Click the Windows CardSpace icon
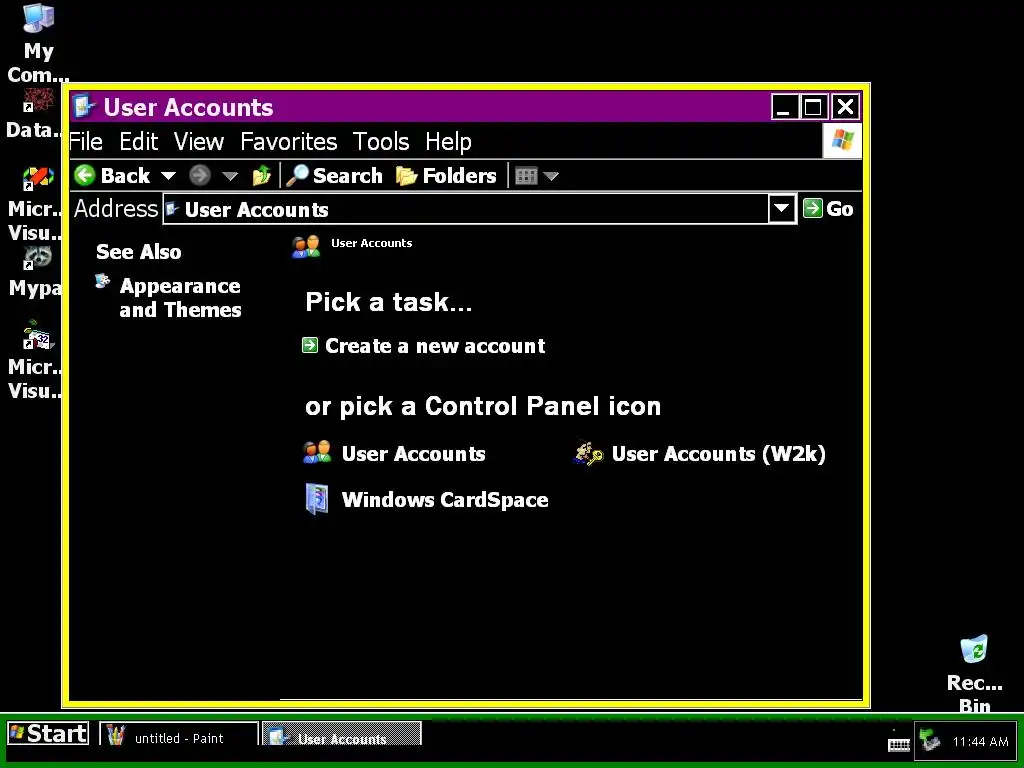 pos(317,499)
